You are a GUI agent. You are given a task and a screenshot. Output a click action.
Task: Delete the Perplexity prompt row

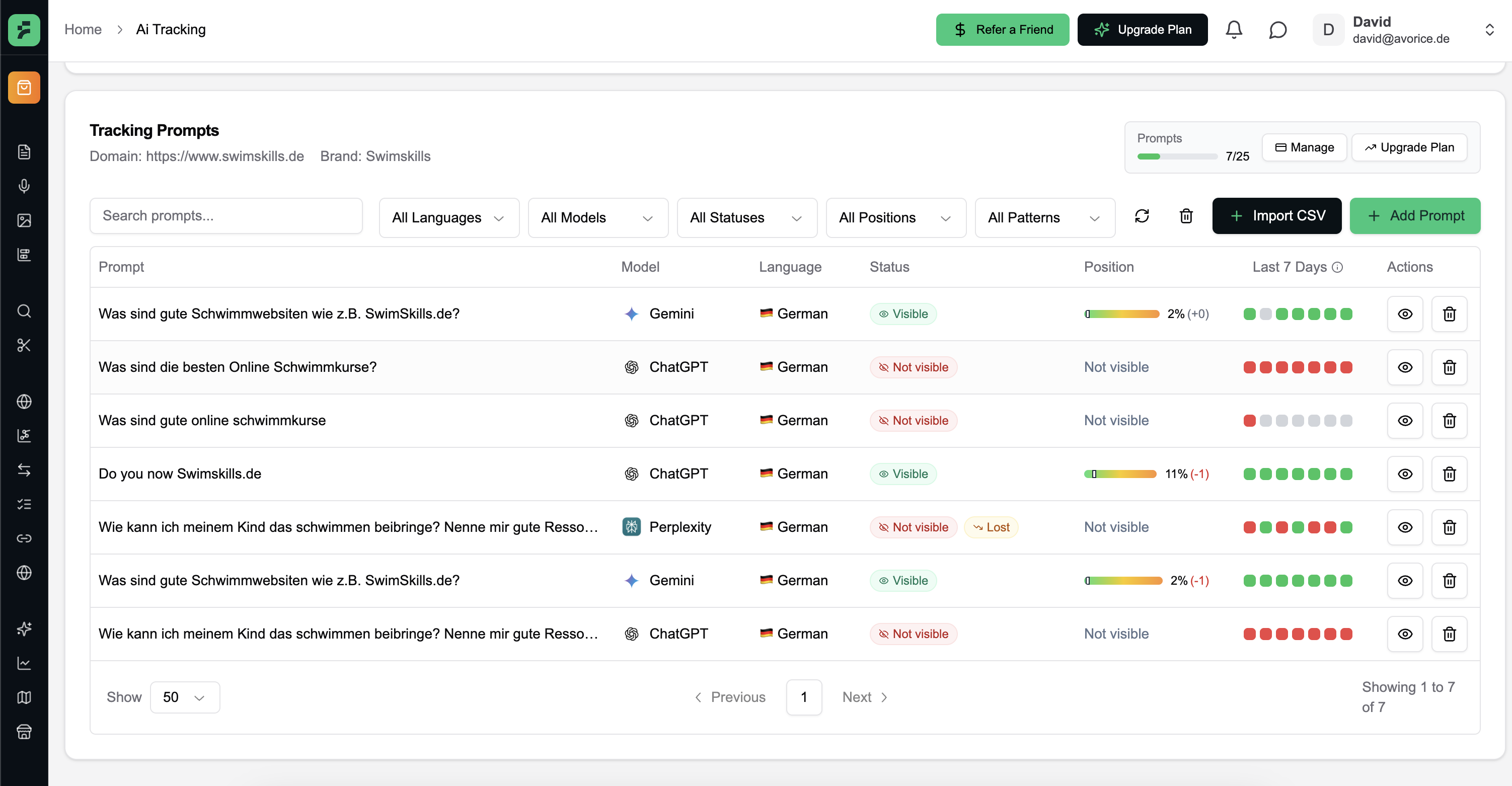coord(1449,527)
